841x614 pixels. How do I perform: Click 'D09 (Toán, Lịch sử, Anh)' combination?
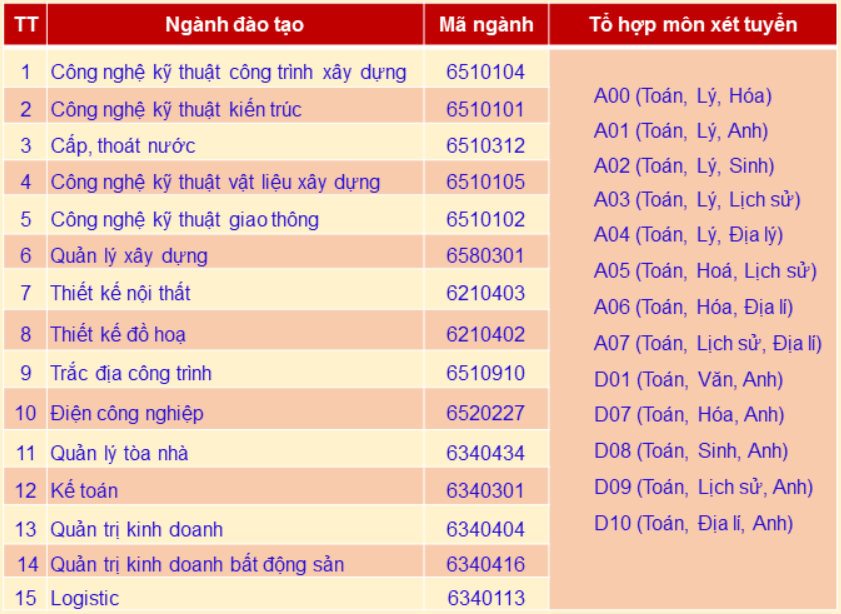click(x=704, y=487)
